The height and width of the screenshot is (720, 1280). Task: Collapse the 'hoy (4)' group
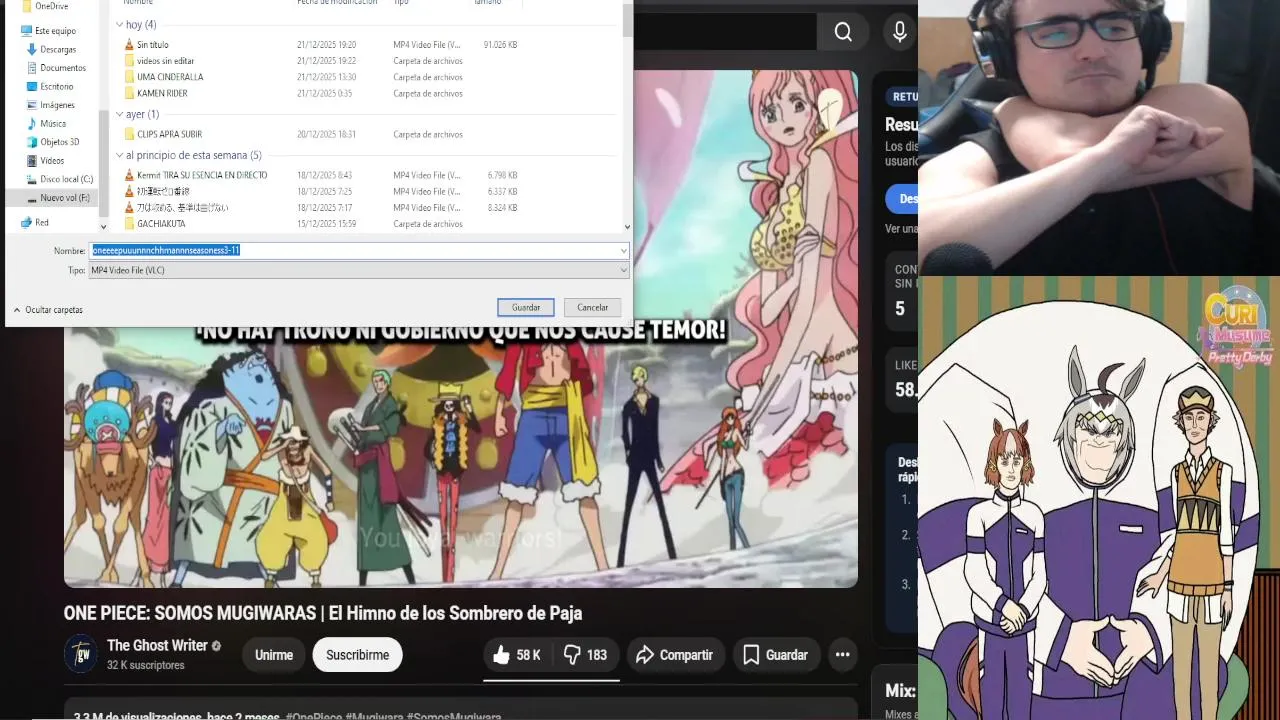pyautogui.click(x=120, y=24)
